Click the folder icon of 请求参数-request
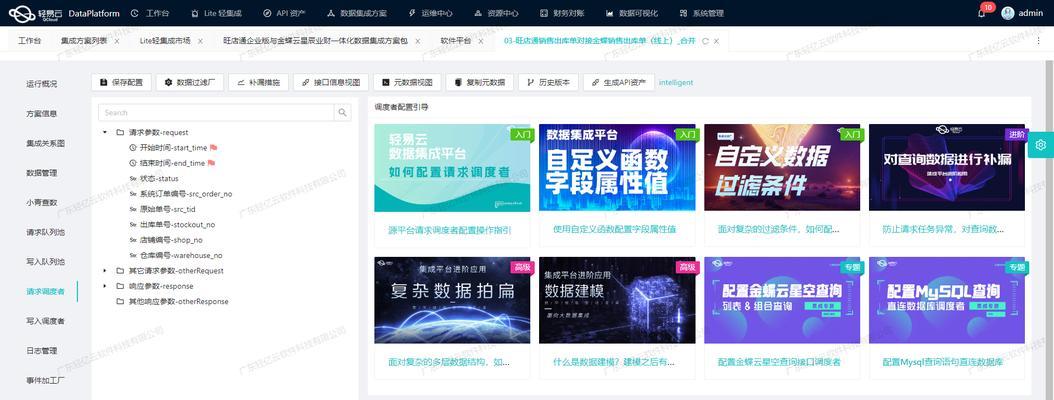Screen dimensions: 1054x400 (120, 132)
